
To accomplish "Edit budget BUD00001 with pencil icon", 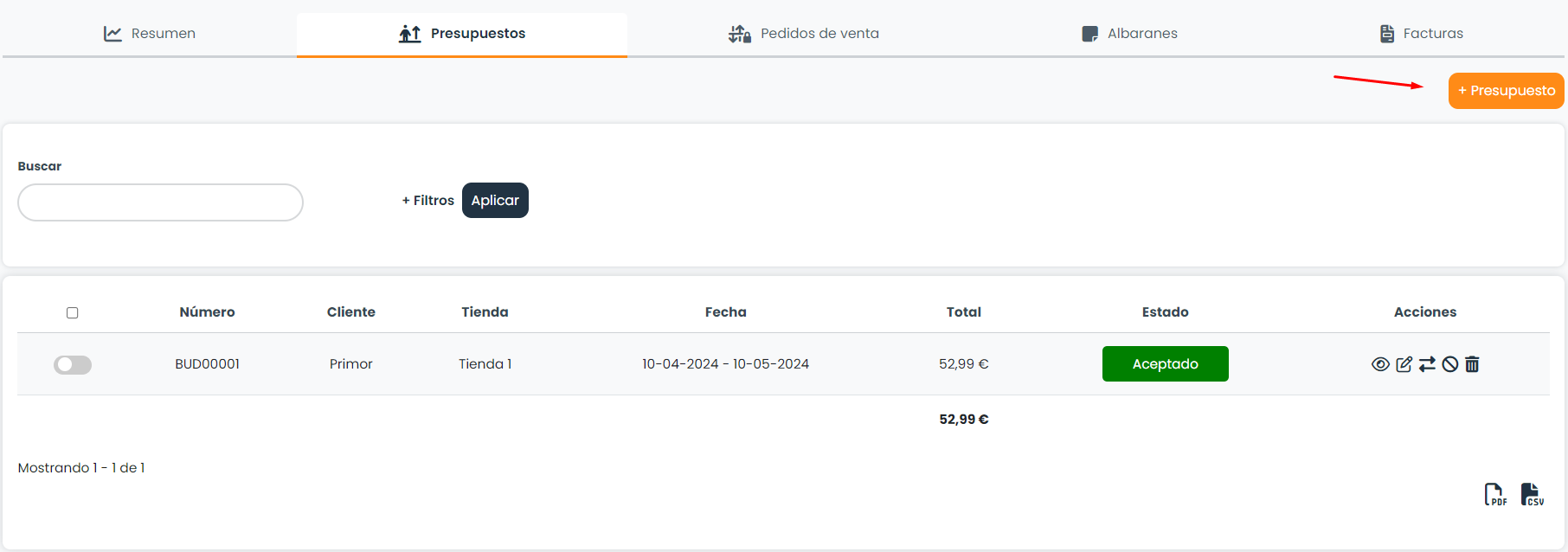I will [1404, 364].
